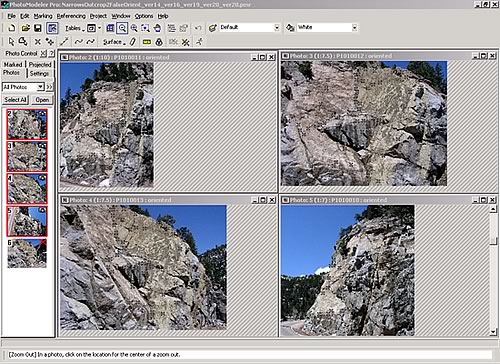Image resolution: width=500 pixels, height=364 pixels.
Task: Click the Photo 5 window scroll up arrow
Action: click(493, 209)
